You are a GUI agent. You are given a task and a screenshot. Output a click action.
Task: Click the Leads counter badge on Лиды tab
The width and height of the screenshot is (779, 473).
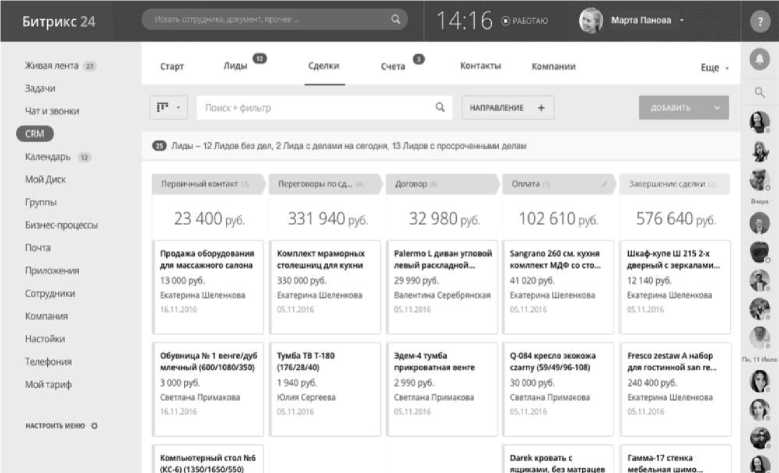(x=259, y=59)
